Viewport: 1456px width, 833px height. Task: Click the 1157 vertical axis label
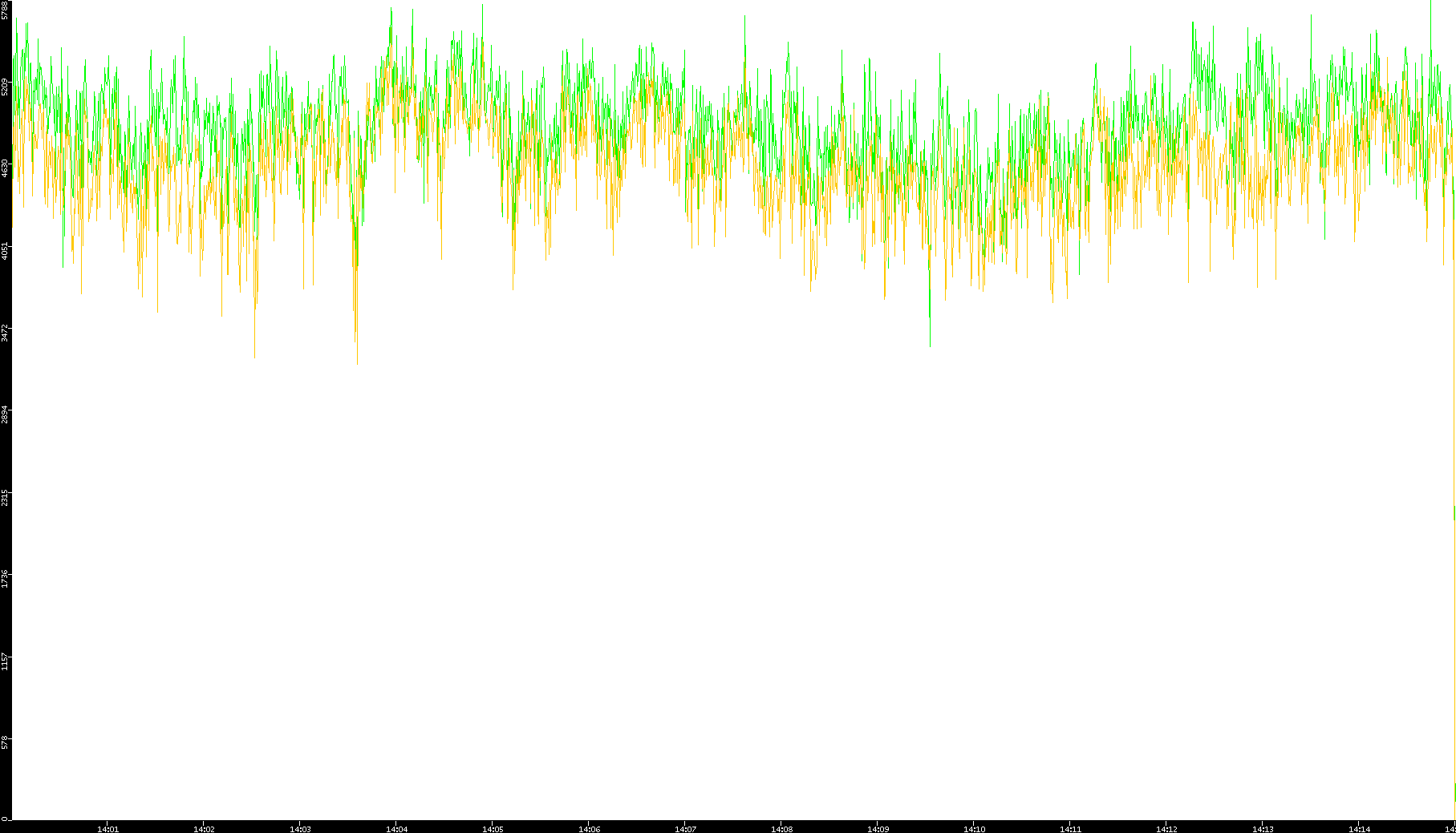5,661
